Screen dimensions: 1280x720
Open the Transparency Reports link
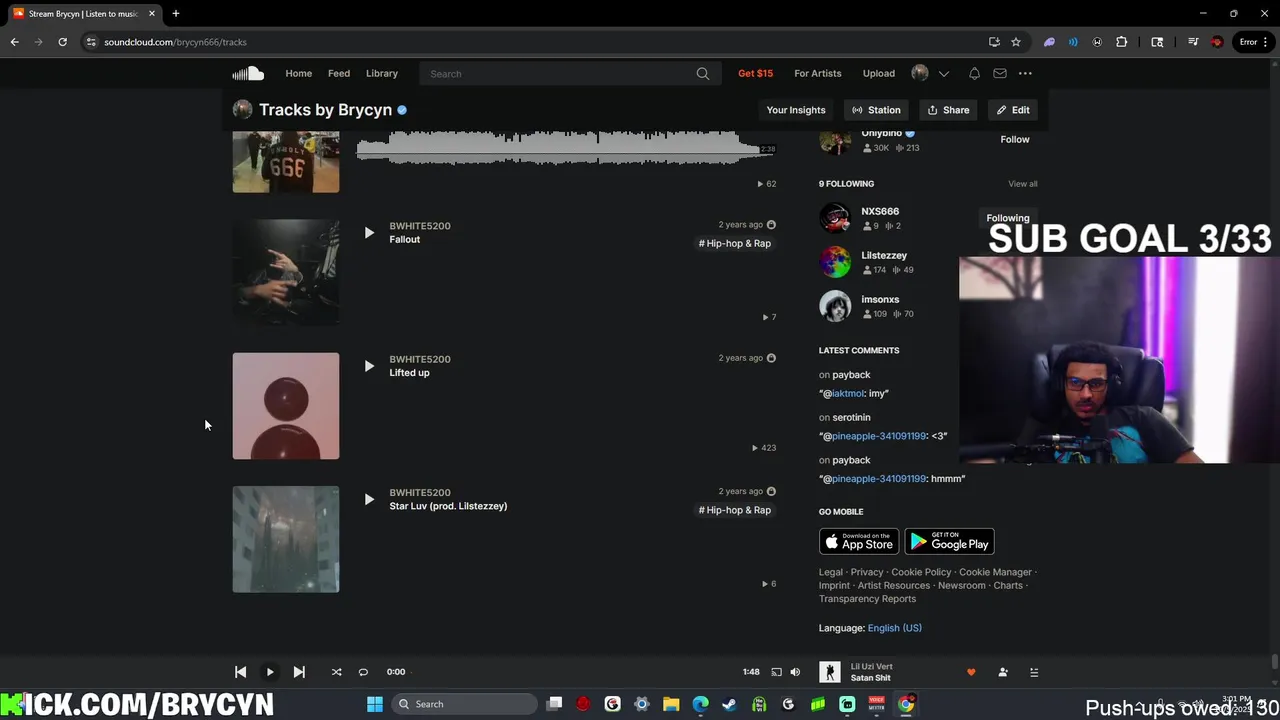tap(867, 599)
